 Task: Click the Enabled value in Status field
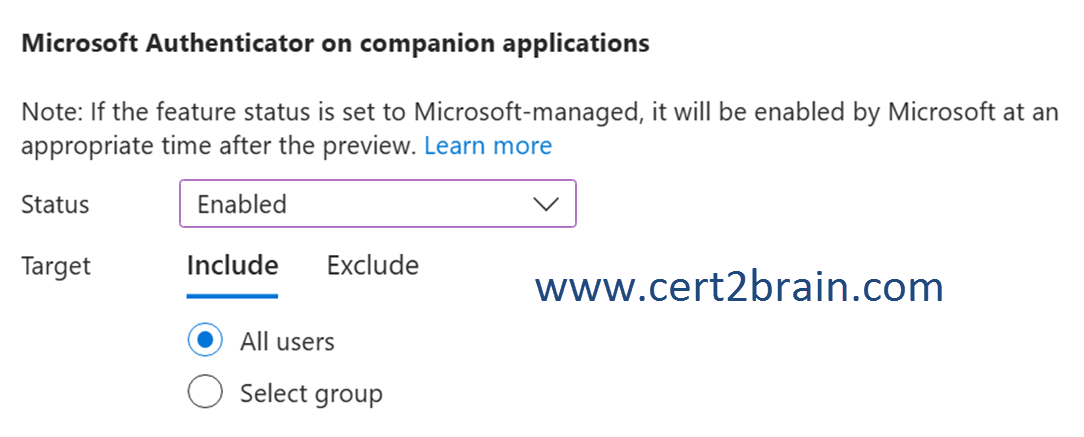(242, 204)
